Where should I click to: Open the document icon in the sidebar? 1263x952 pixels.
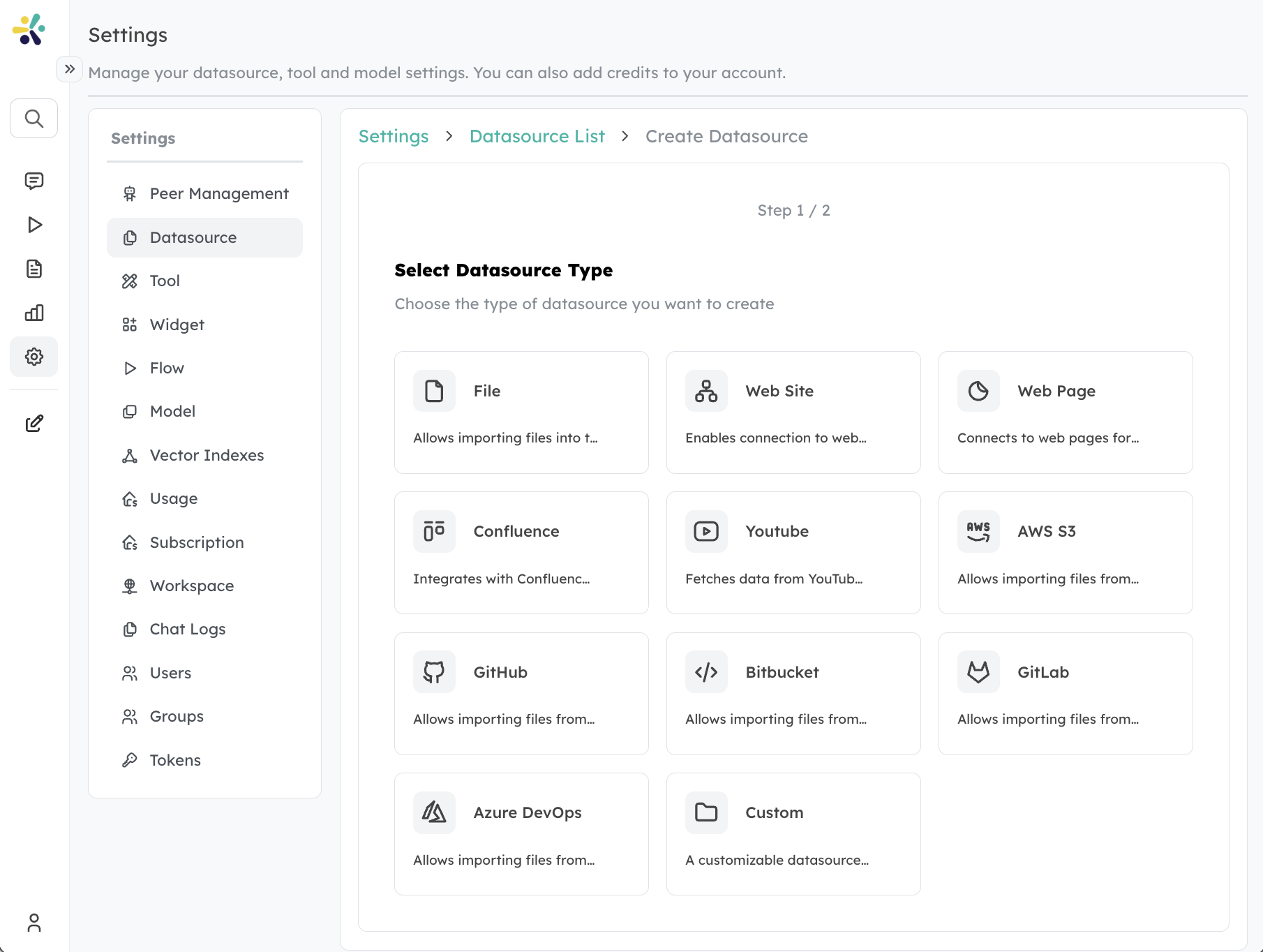point(33,269)
